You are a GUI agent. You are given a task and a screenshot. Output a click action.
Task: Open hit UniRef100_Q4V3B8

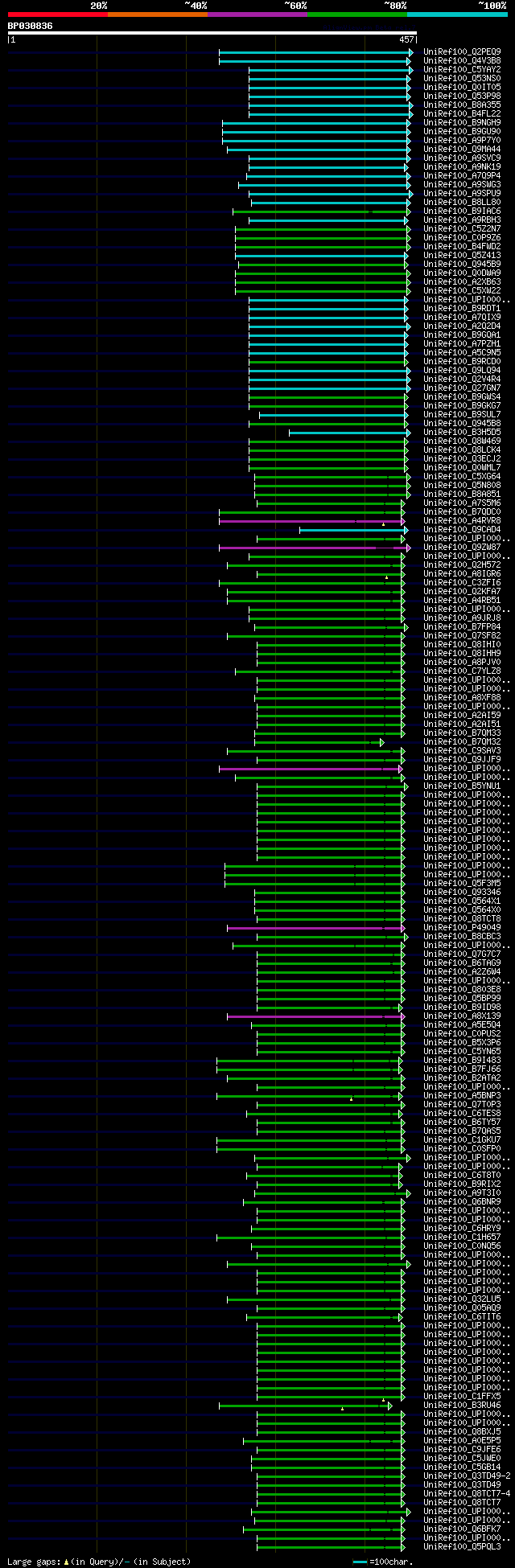pyautogui.click(x=462, y=60)
